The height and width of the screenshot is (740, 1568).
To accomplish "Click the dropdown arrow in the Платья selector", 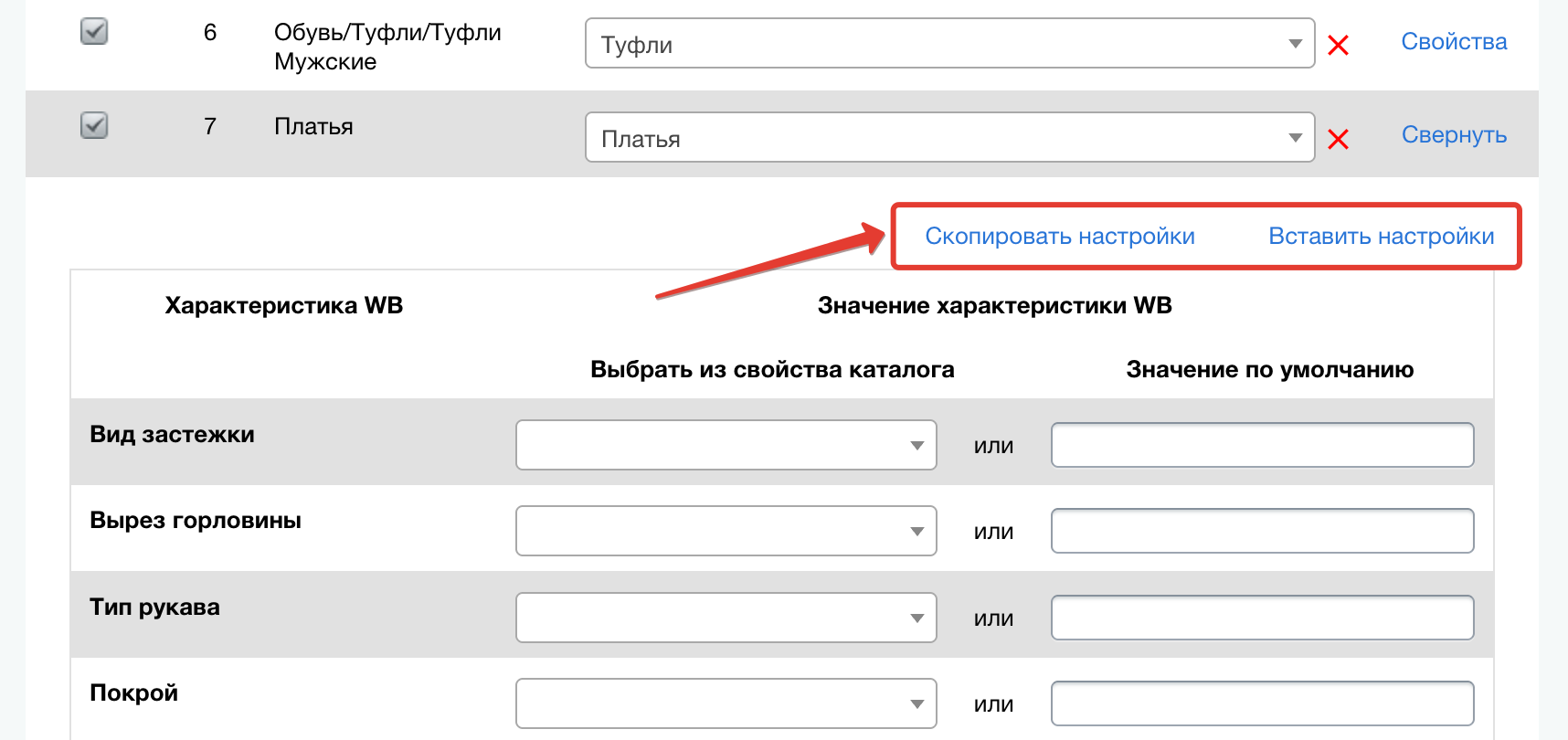I will pyautogui.click(x=1295, y=138).
